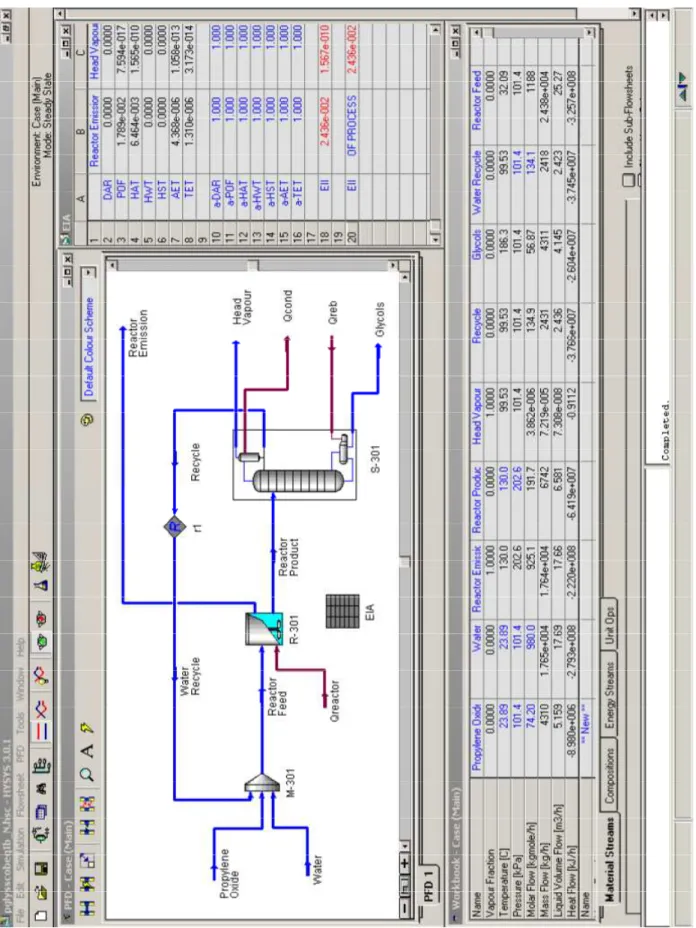Viewport: 696px width, 928px height.
Task: Open the Simulation menu
Action: [20, 848]
